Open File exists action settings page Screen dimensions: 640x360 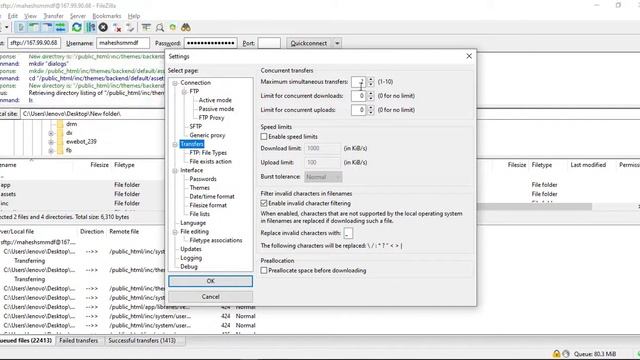pos(210,162)
